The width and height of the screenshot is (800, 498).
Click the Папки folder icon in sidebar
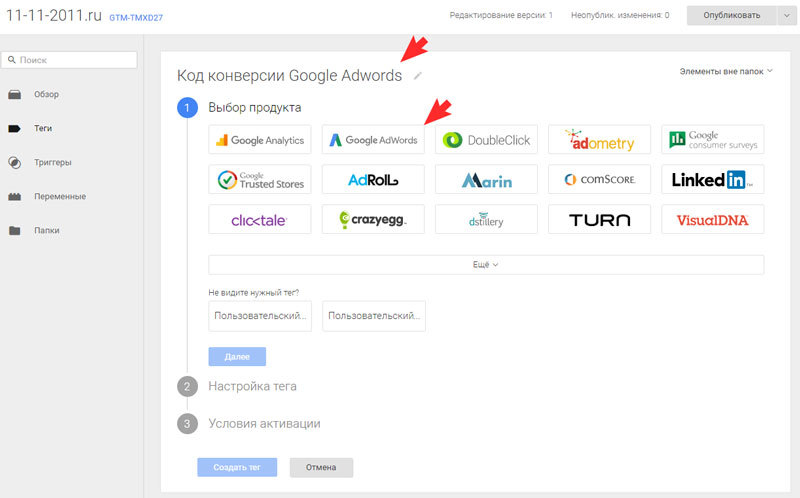coord(15,231)
